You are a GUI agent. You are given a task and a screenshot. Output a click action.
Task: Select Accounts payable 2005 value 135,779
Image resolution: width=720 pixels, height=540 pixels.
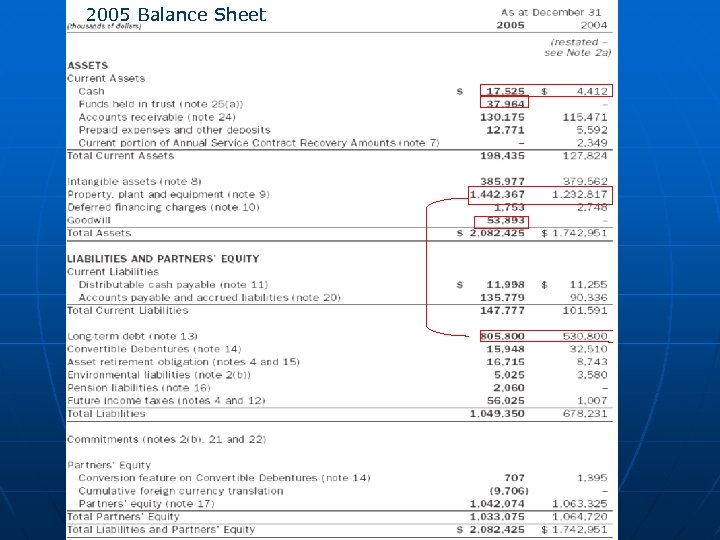502,298
